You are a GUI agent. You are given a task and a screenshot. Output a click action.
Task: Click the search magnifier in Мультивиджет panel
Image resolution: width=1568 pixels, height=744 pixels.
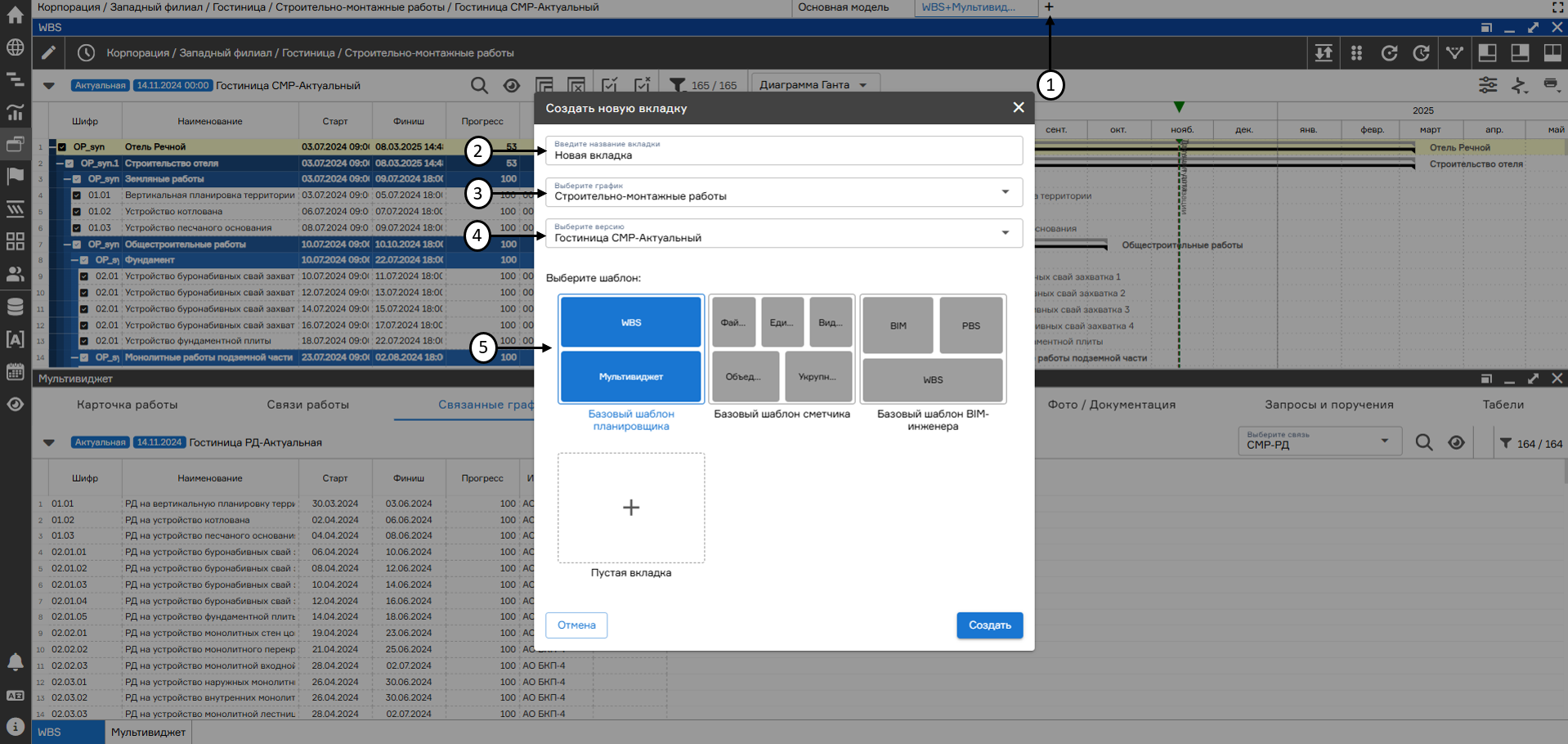click(1424, 442)
